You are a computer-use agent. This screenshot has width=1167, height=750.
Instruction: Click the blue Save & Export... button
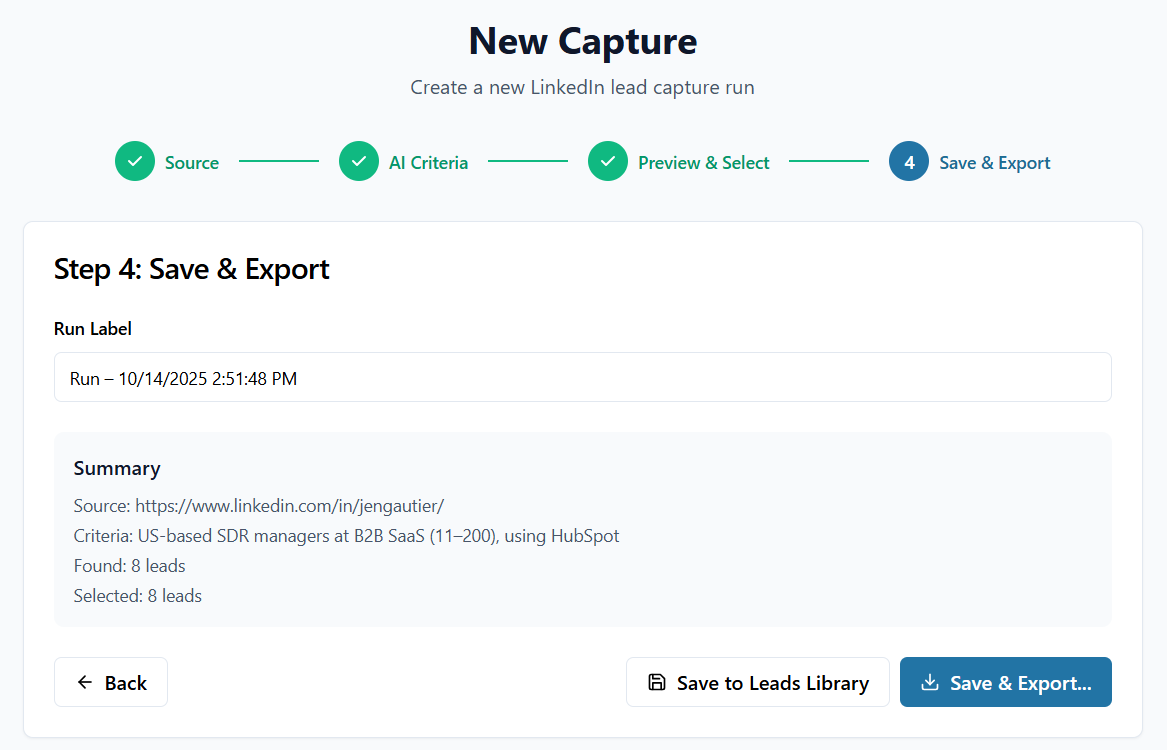(x=1005, y=683)
